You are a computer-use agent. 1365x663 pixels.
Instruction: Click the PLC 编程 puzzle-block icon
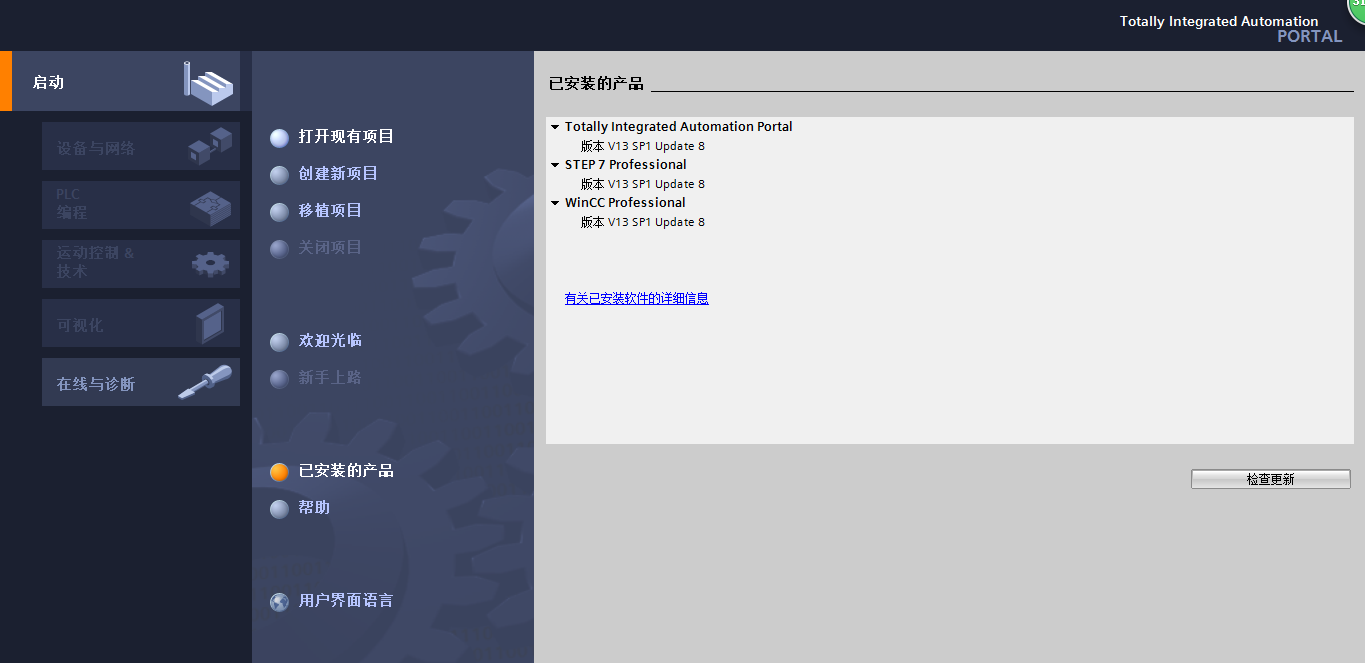tap(210, 207)
